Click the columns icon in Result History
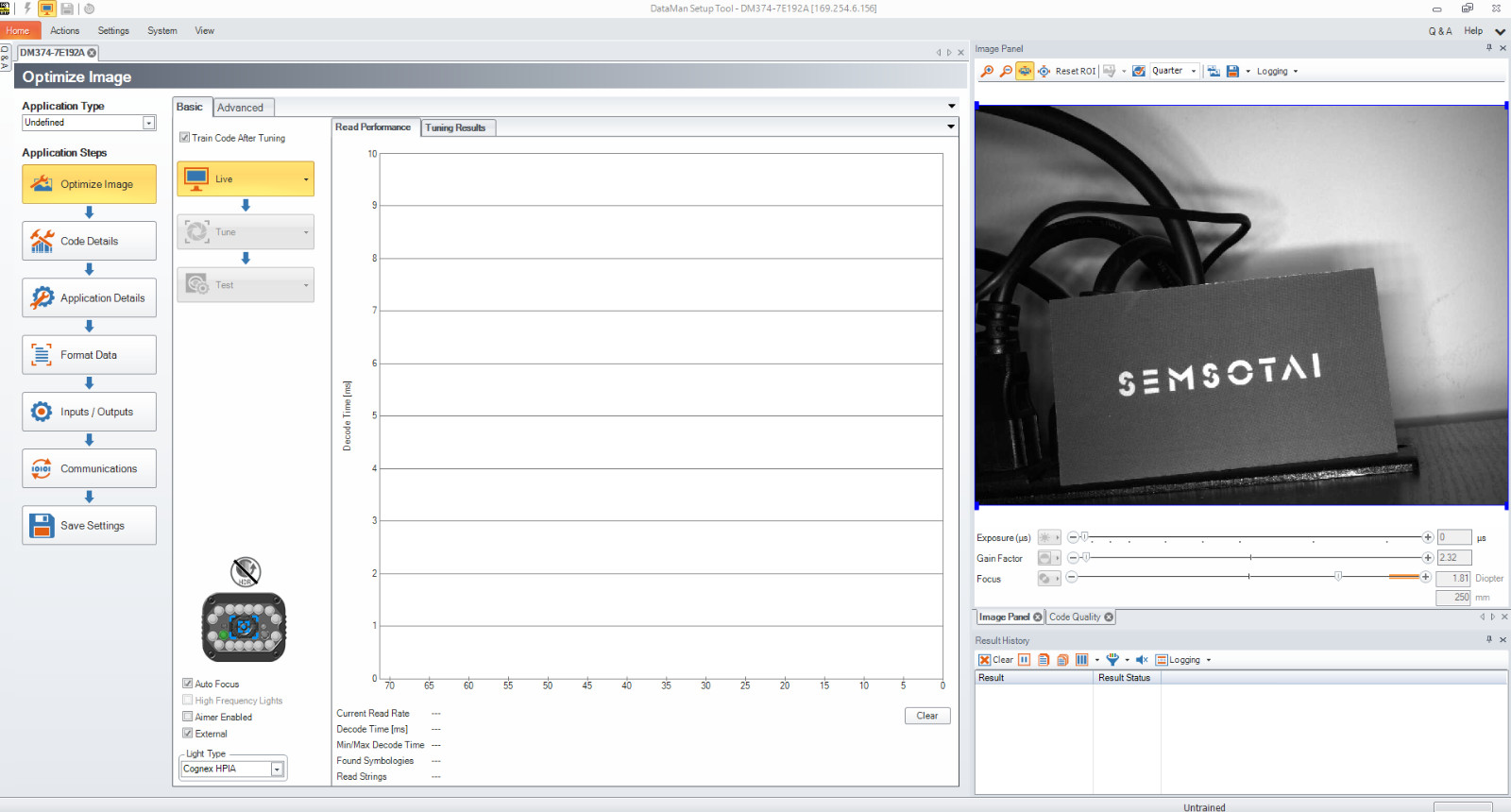 [1081, 660]
